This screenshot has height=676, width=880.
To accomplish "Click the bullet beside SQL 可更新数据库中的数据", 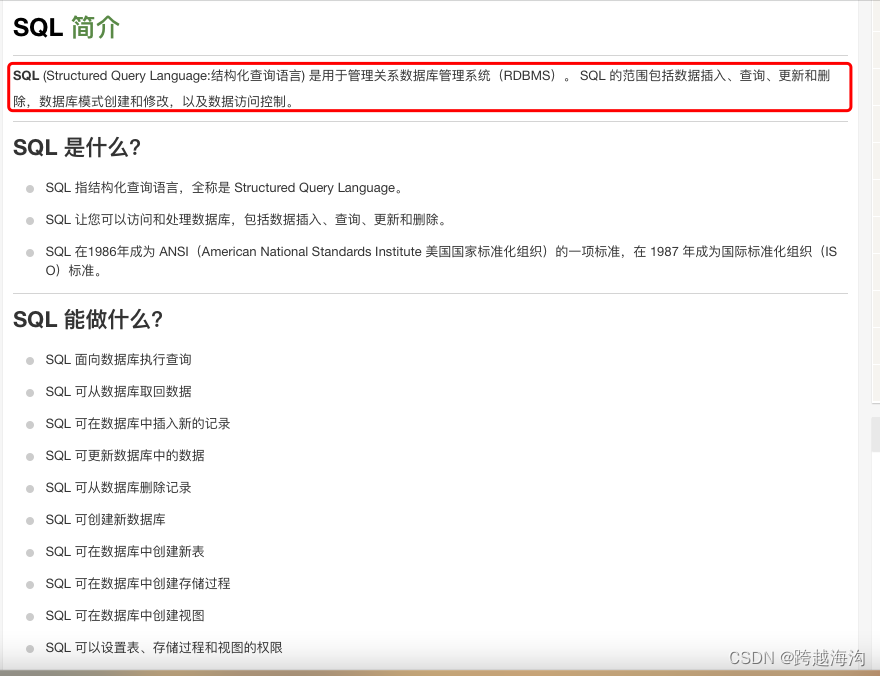I will (x=29, y=455).
